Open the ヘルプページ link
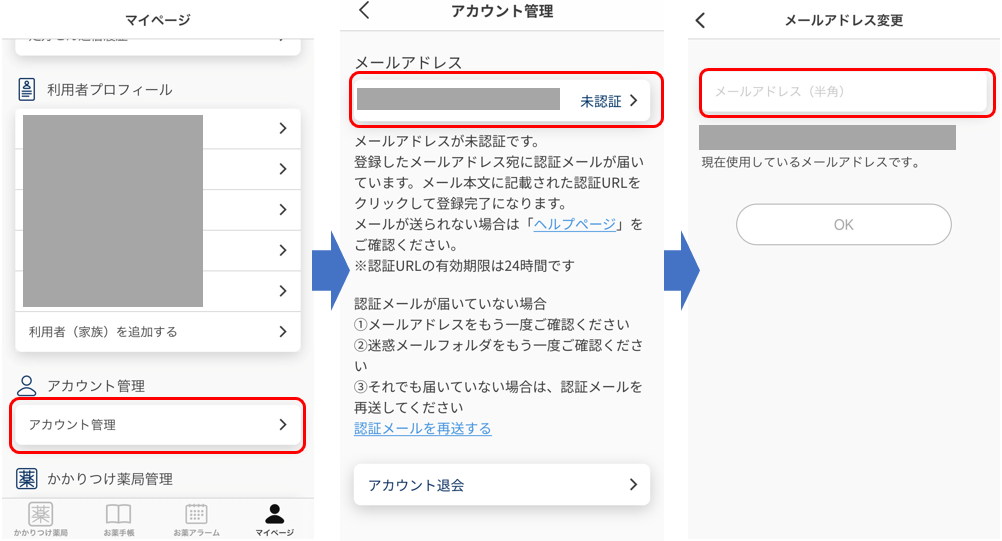The width and height of the screenshot is (1002, 541). point(574,224)
